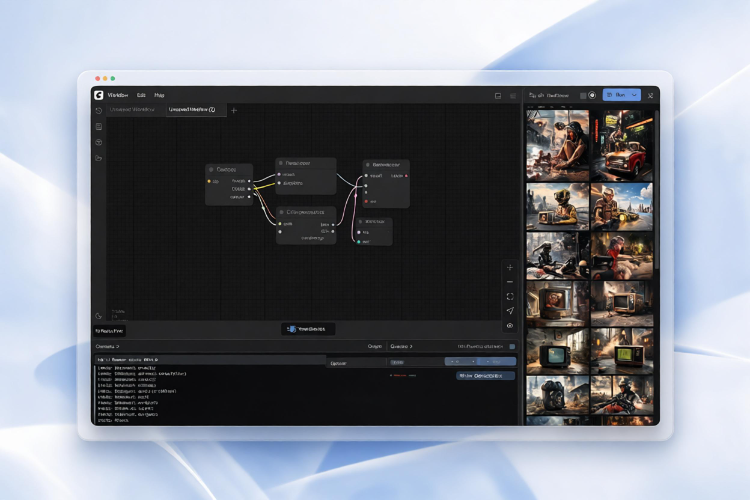Open thumbnail of TV with the green screen

[x=622, y=352]
